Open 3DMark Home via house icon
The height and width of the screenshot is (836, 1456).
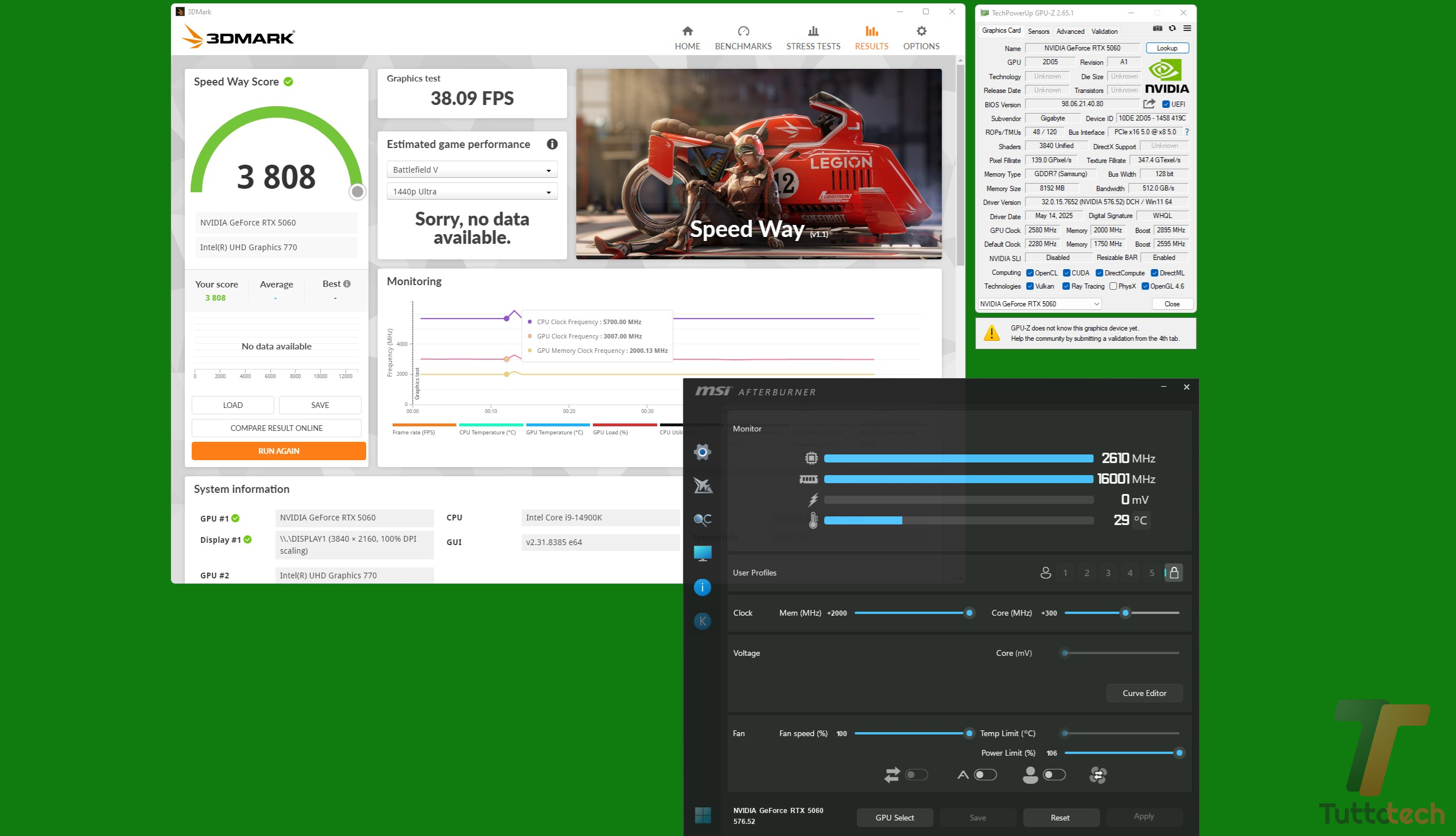686,36
